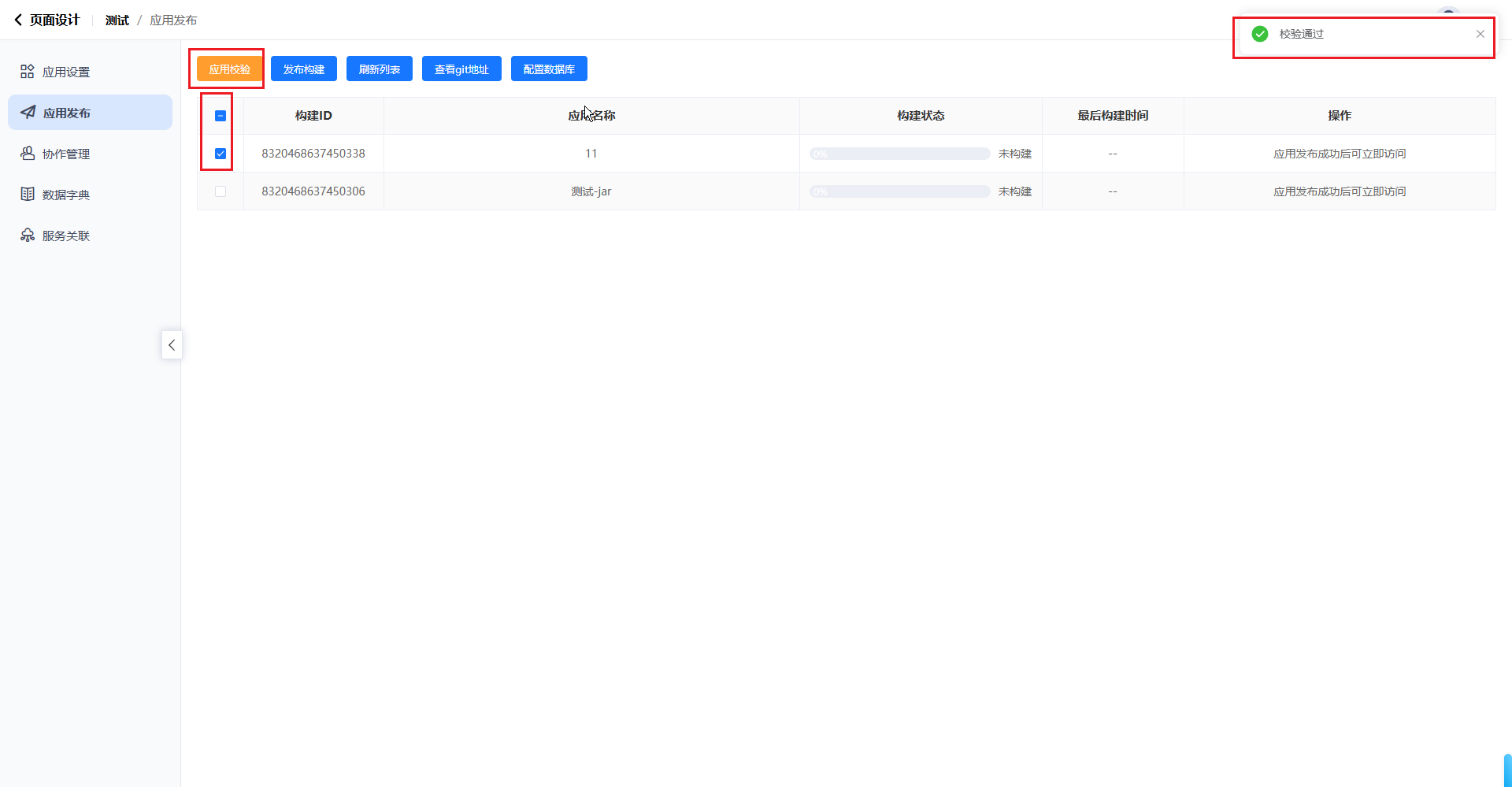Click the build progress bar for app 11
Viewport: 1512px width, 787px height.
[899, 154]
